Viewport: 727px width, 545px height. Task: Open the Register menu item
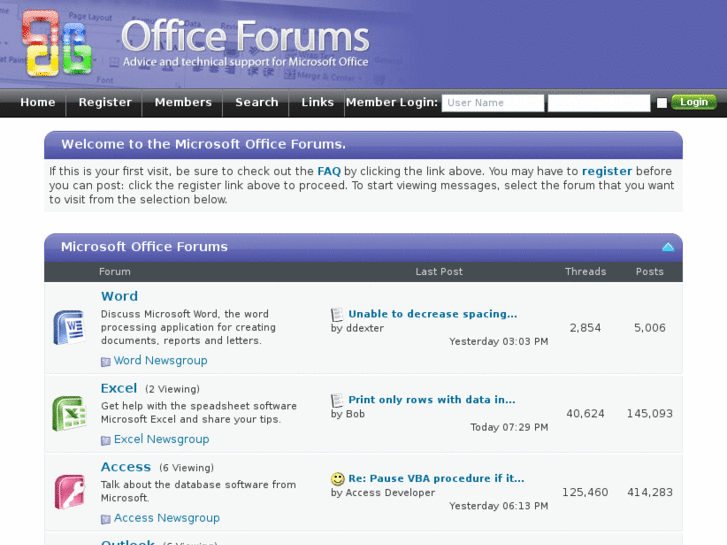[x=105, y=103]
